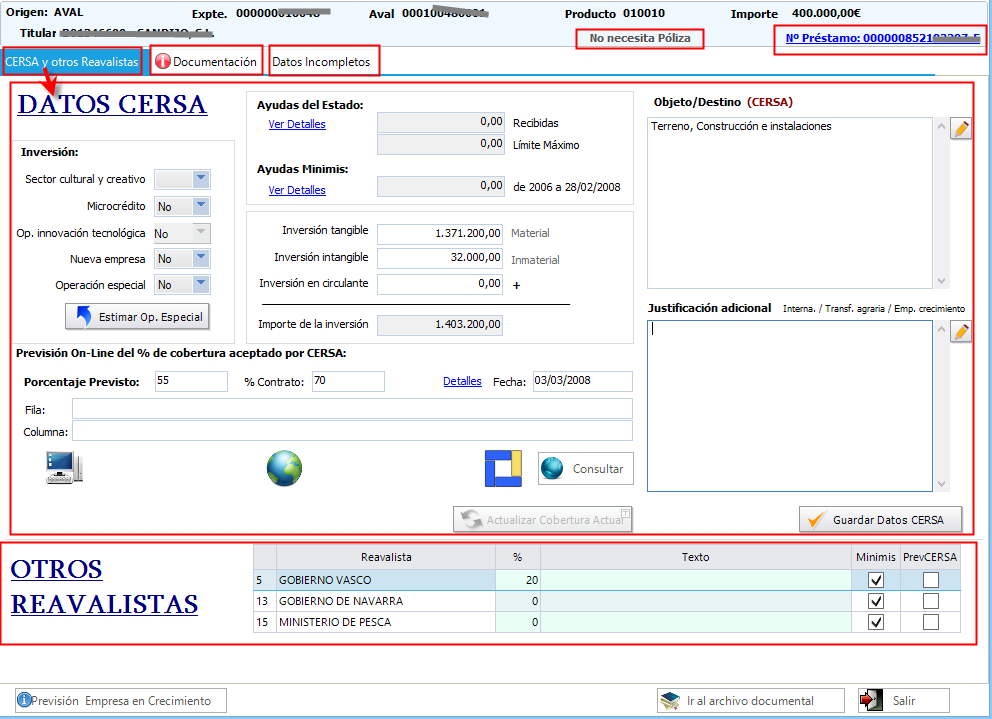Click Ir al archivo documental button

(x=750, y=700)
